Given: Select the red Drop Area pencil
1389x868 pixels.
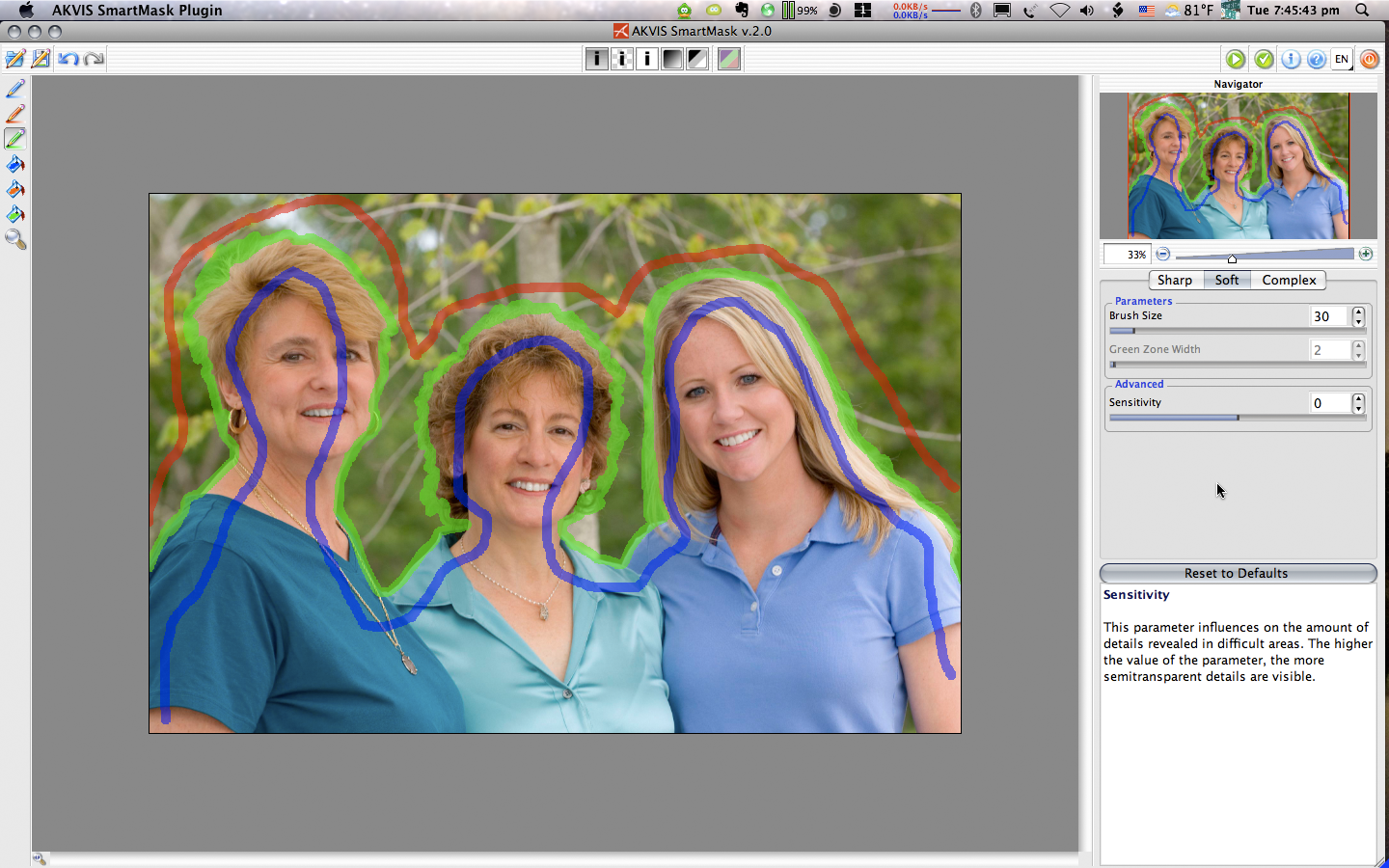Looking at the screenshot, I should [x=15, y=114].
